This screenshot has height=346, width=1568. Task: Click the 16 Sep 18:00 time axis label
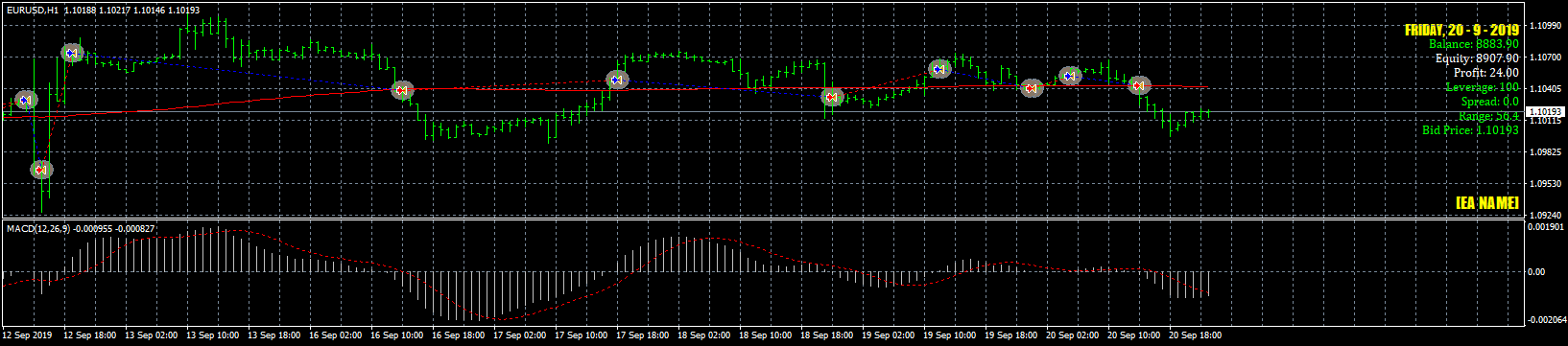point(458,336)
